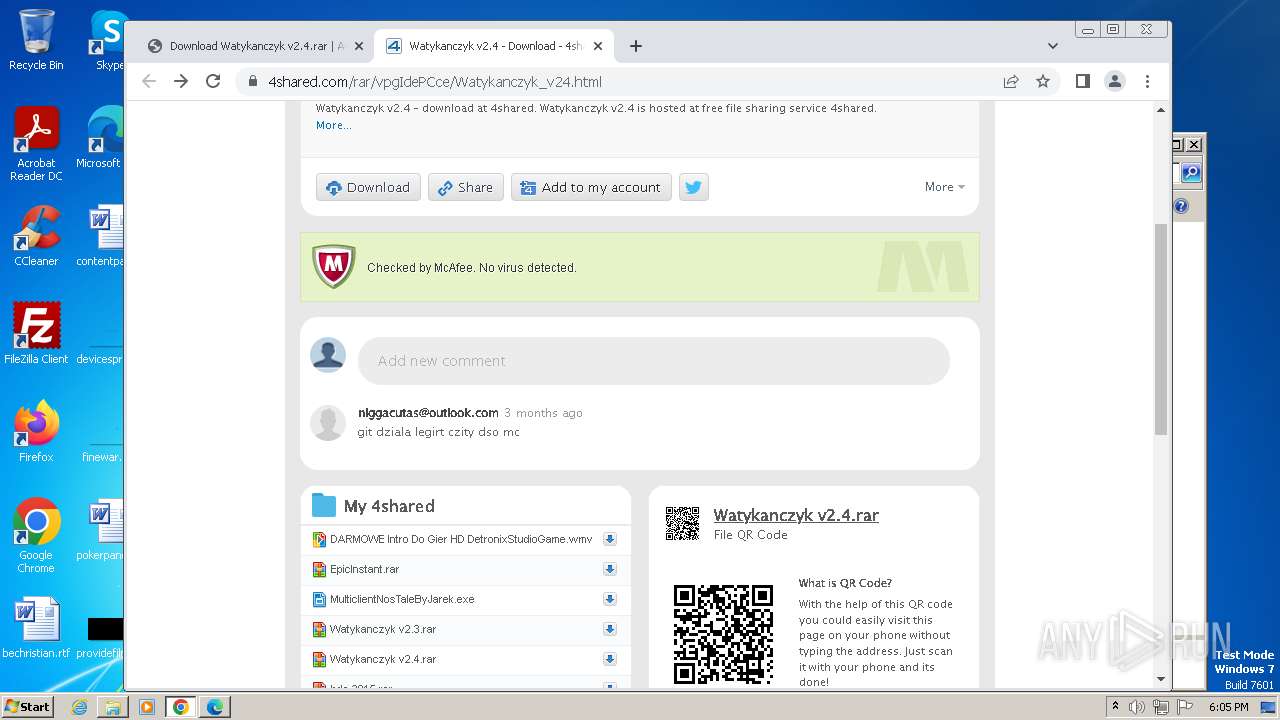Open Firefox desktop shortcut
This screenshot has height=720, width=1280.
pos(36,431)
